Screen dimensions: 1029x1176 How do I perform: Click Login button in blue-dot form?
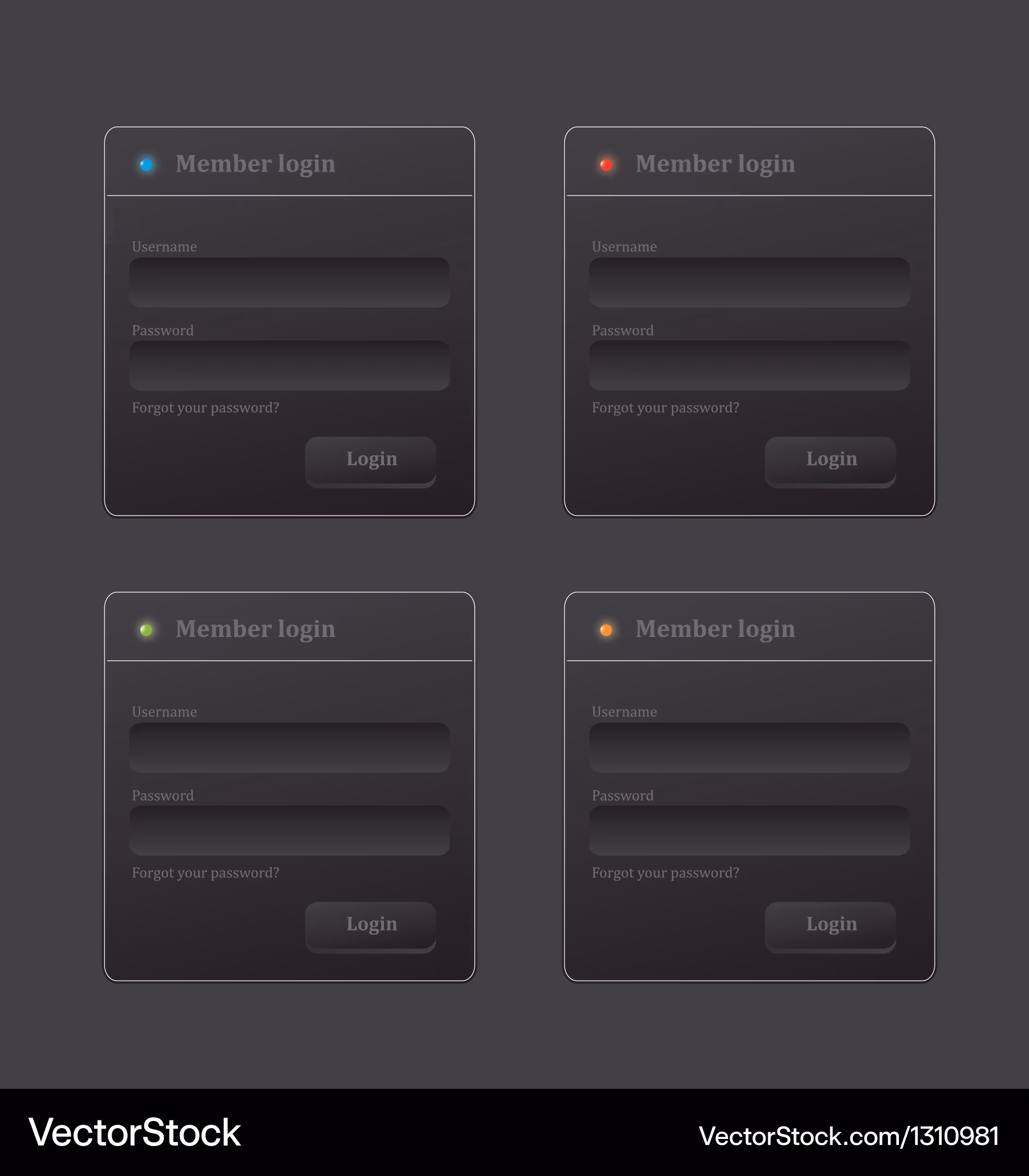pos(370,462)
